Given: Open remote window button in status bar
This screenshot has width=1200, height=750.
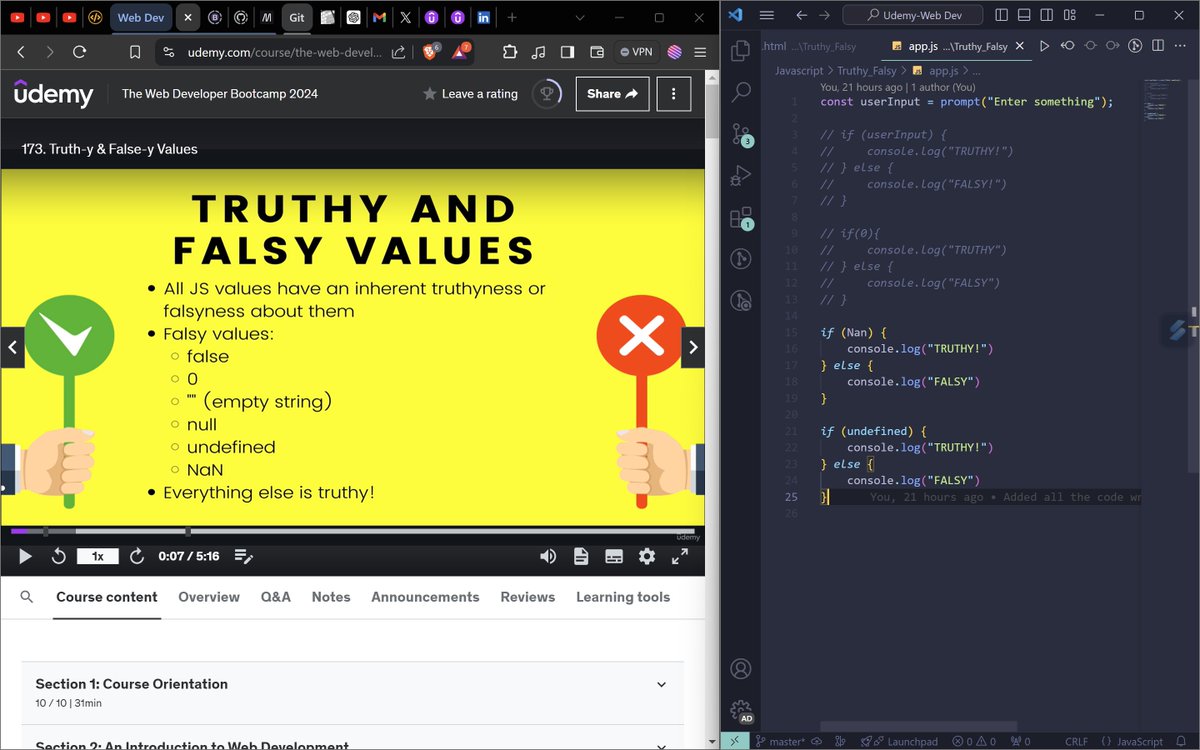Looking at the screenshot, I should click(734, 741).
